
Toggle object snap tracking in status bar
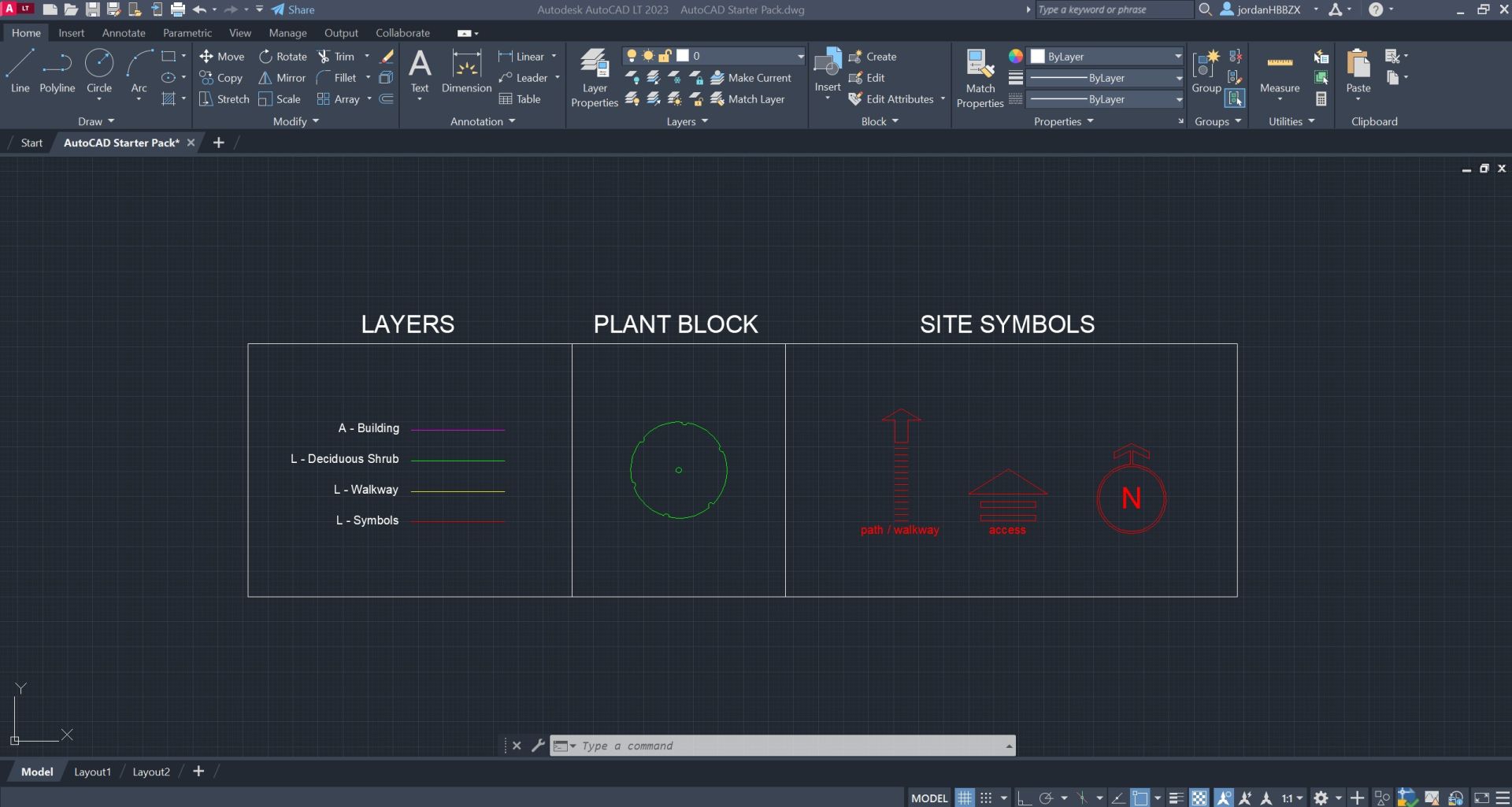pos(1118,798)
